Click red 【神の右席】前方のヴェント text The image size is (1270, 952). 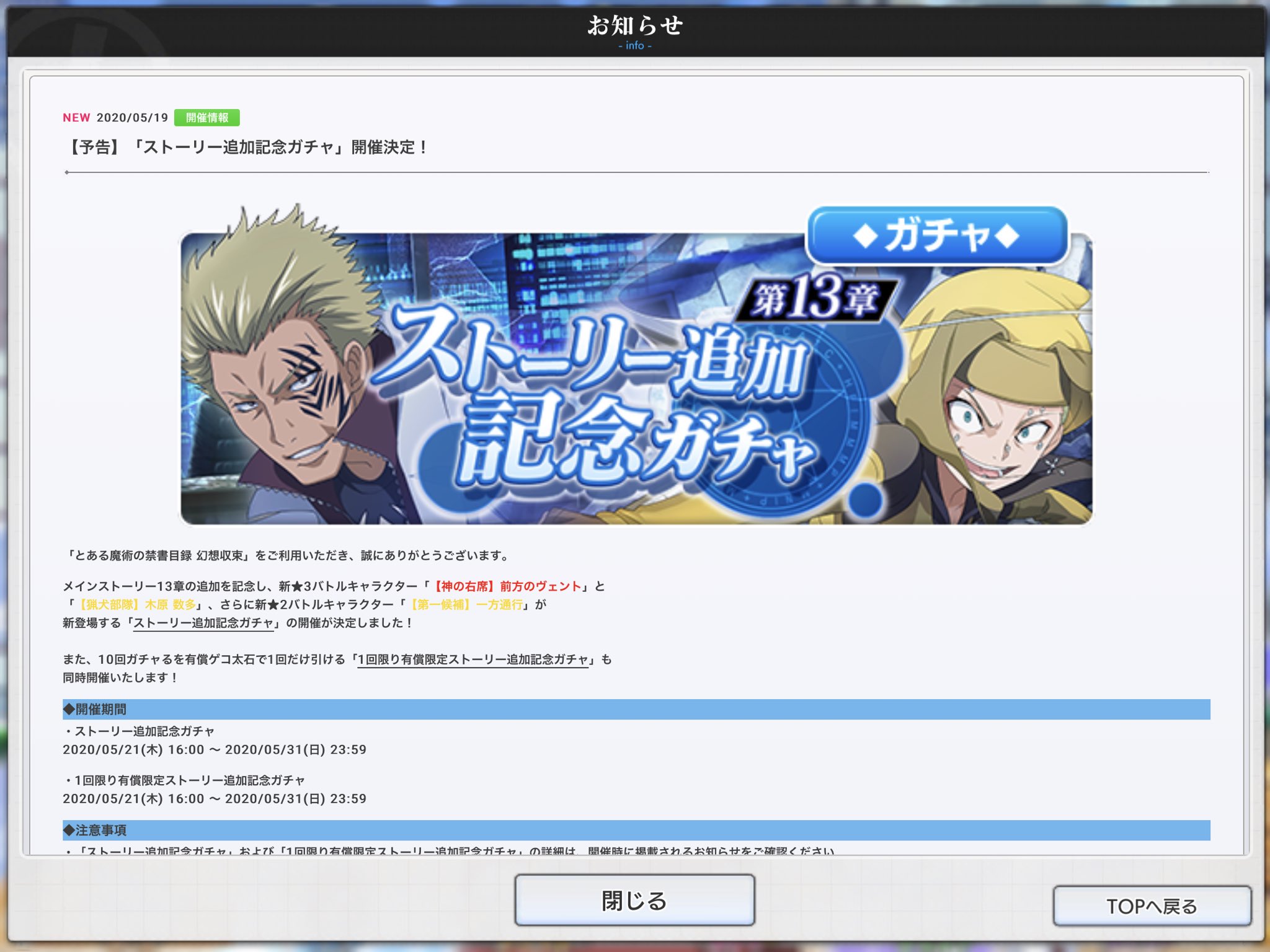(507, 586)
